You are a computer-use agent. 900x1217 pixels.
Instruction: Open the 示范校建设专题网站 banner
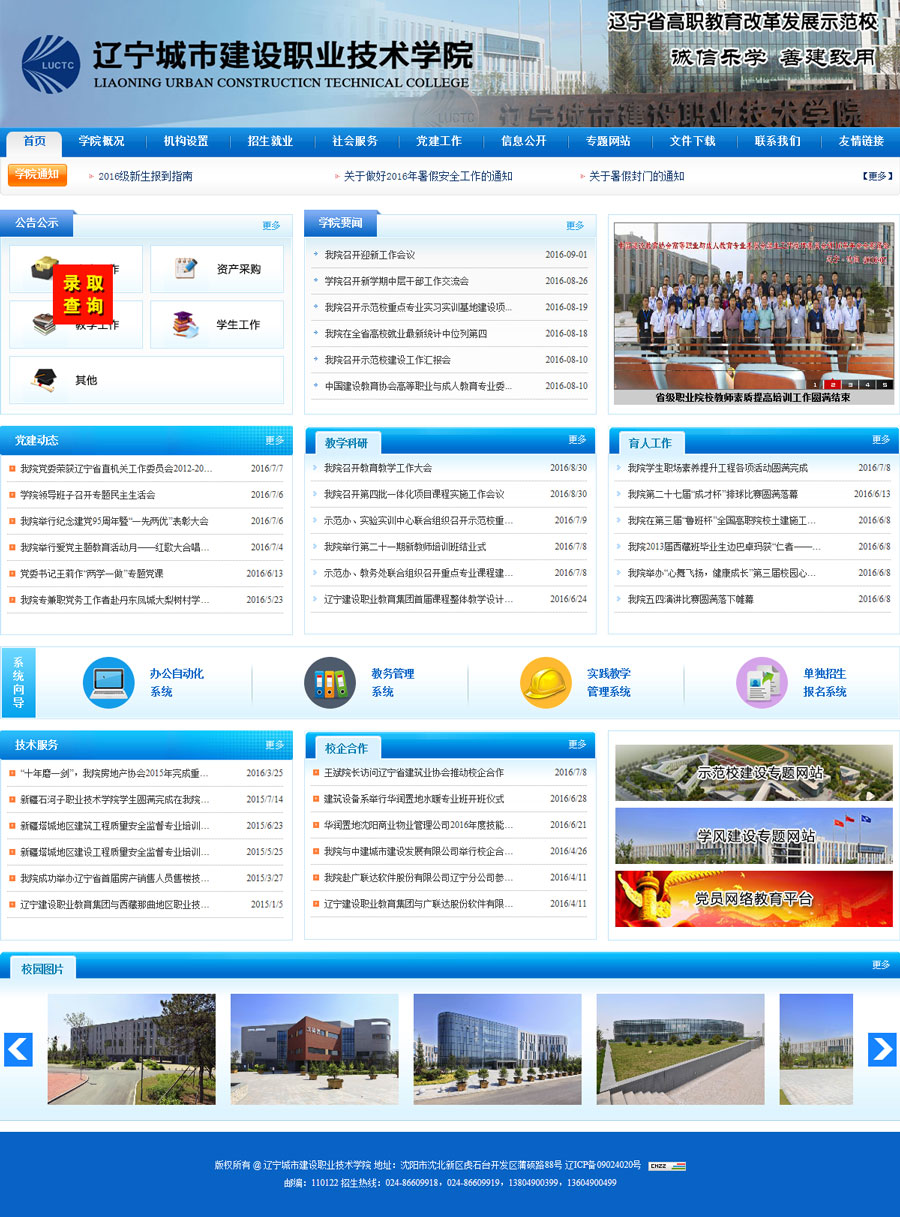[x=754, y=773]
